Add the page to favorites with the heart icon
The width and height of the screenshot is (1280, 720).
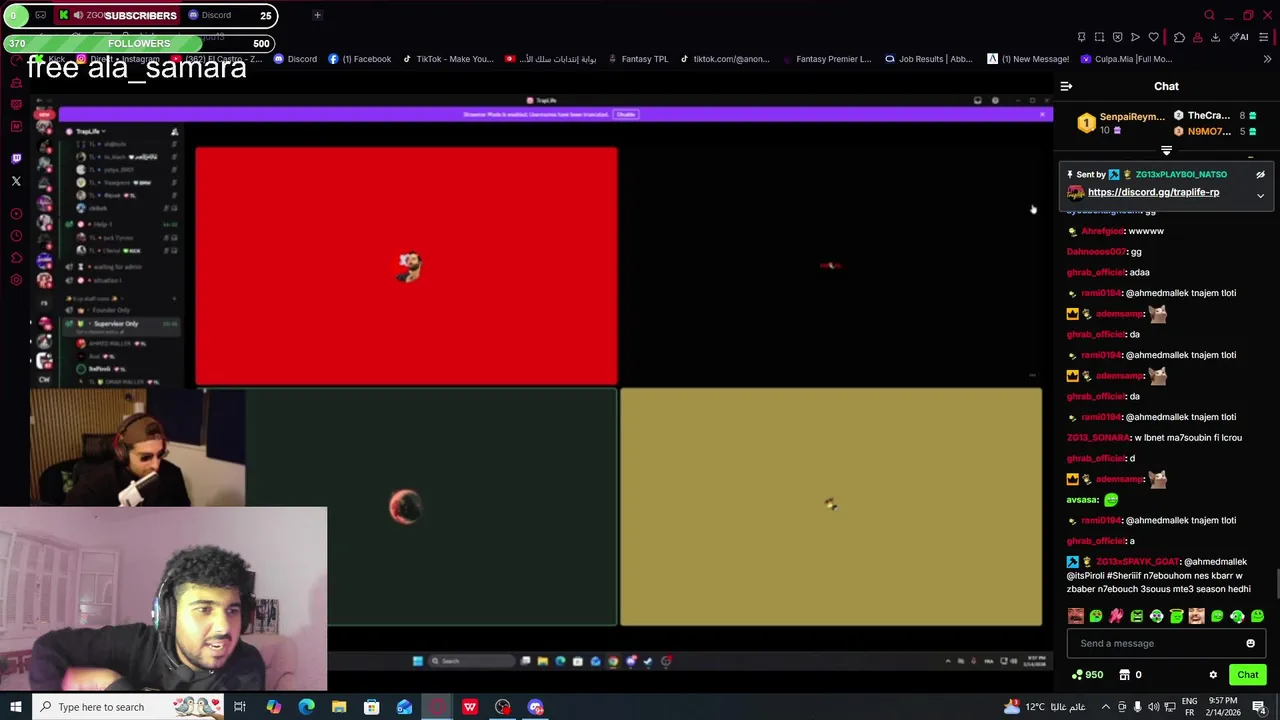tap(1153, 37)
